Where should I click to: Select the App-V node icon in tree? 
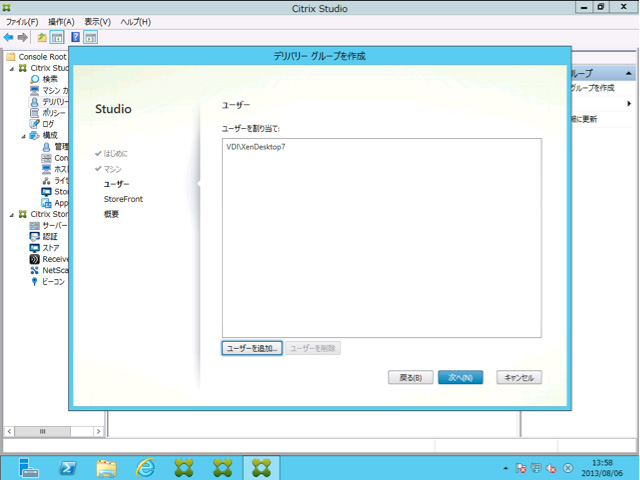point(47,203)
